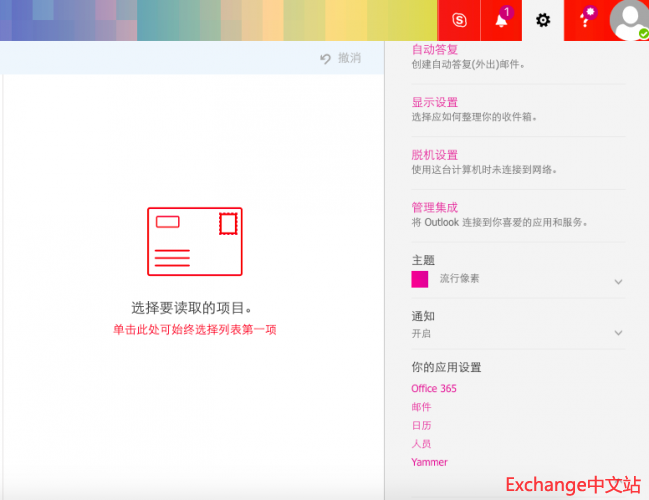
Task: Click 单击此处可始终选择列表第一项 link
Action: [194, 329]
